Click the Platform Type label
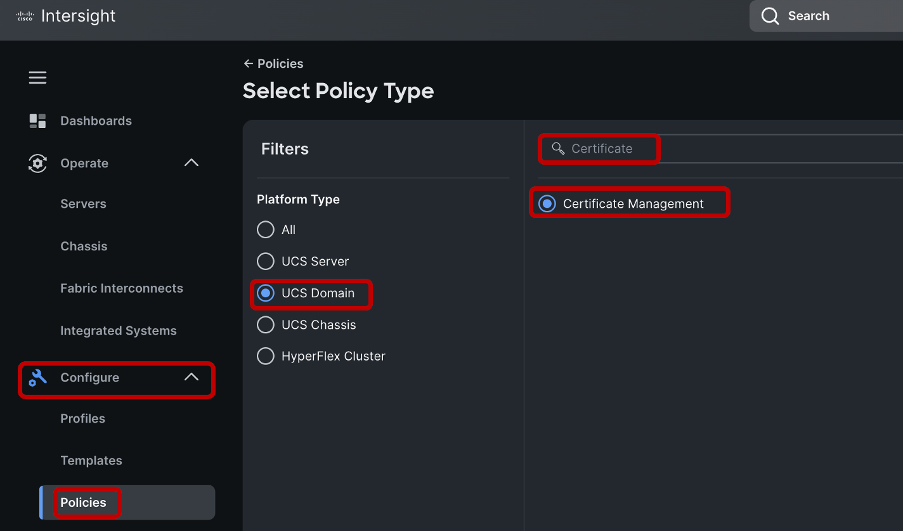The width and height of the screenshot is (904, 532). pyautogui.click(x=298, y=199)
